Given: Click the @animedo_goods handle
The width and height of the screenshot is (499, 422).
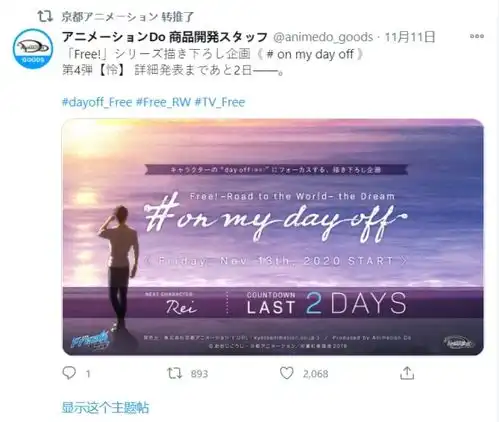Looking at the screenshot, I should (x=323, y=37).
